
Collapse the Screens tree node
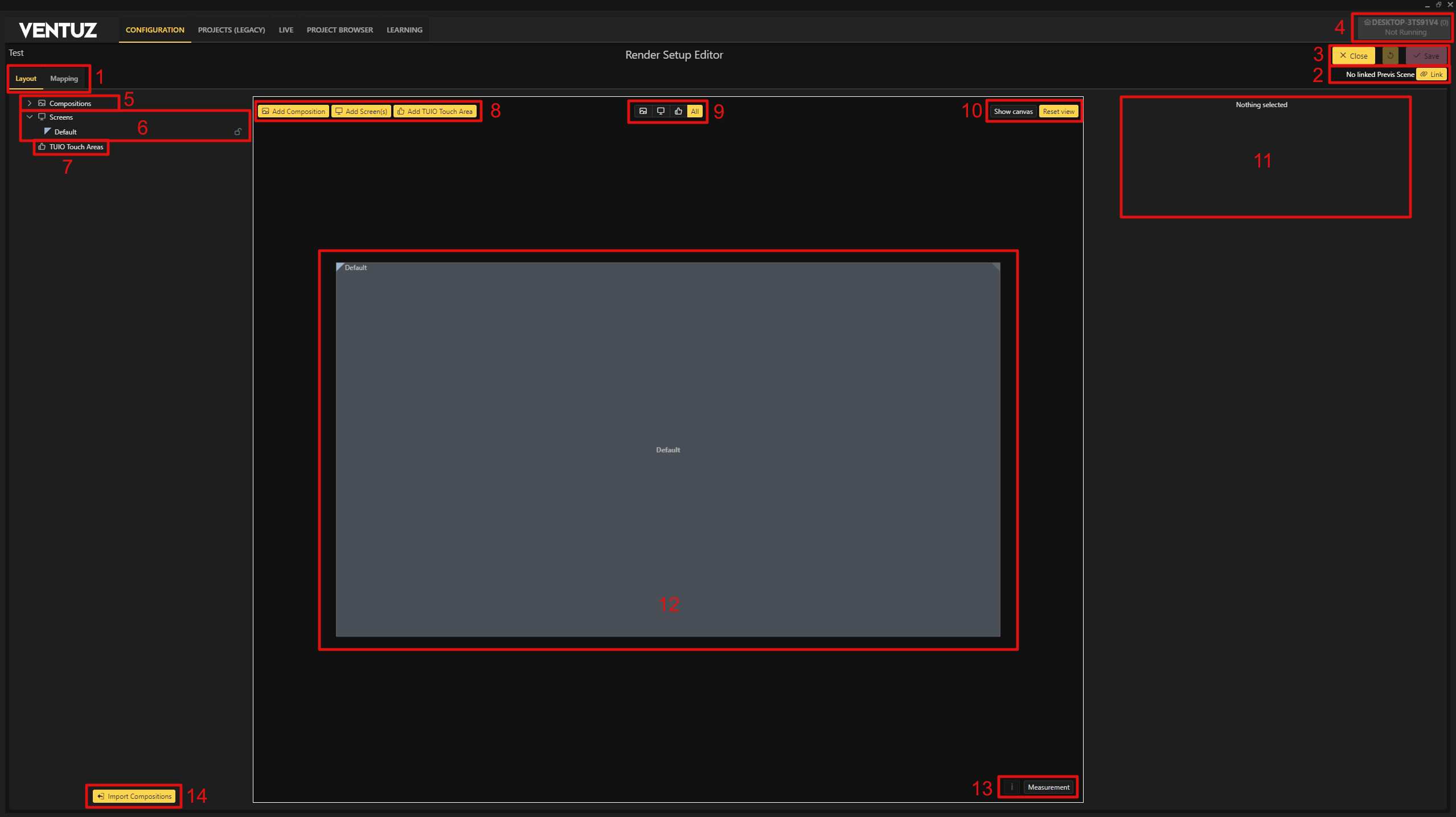30,117
